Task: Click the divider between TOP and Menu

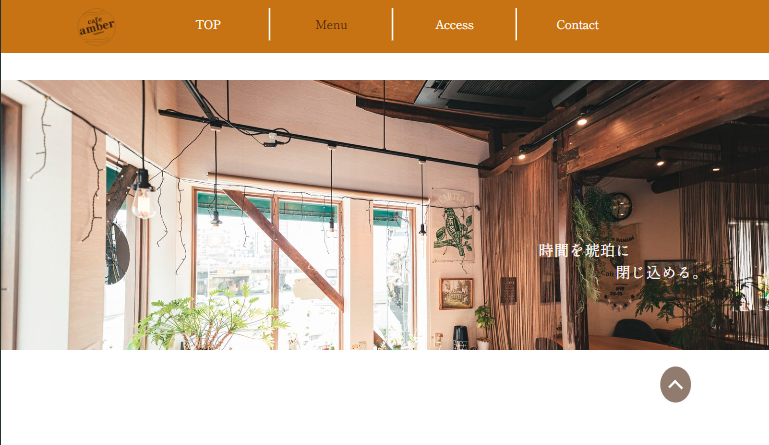Action: pos(269,24)
